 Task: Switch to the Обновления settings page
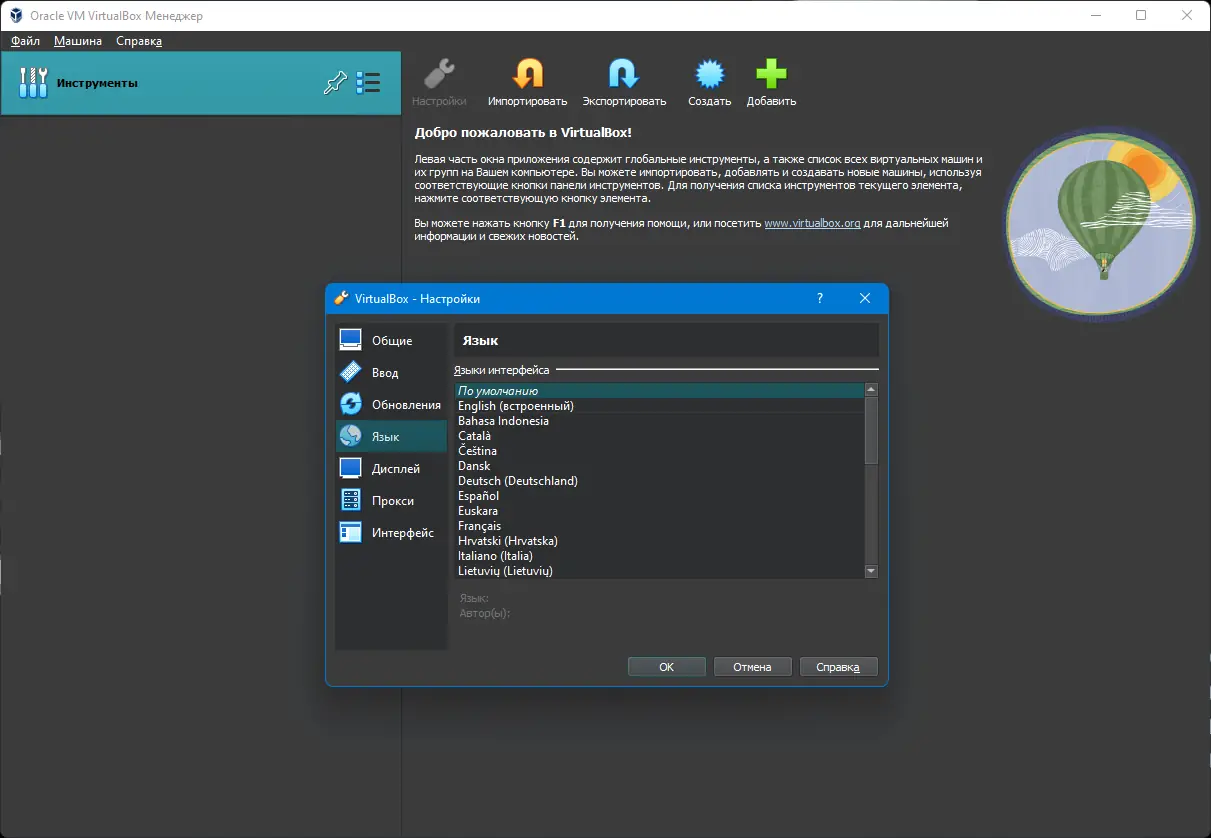(x=391, y=405)
